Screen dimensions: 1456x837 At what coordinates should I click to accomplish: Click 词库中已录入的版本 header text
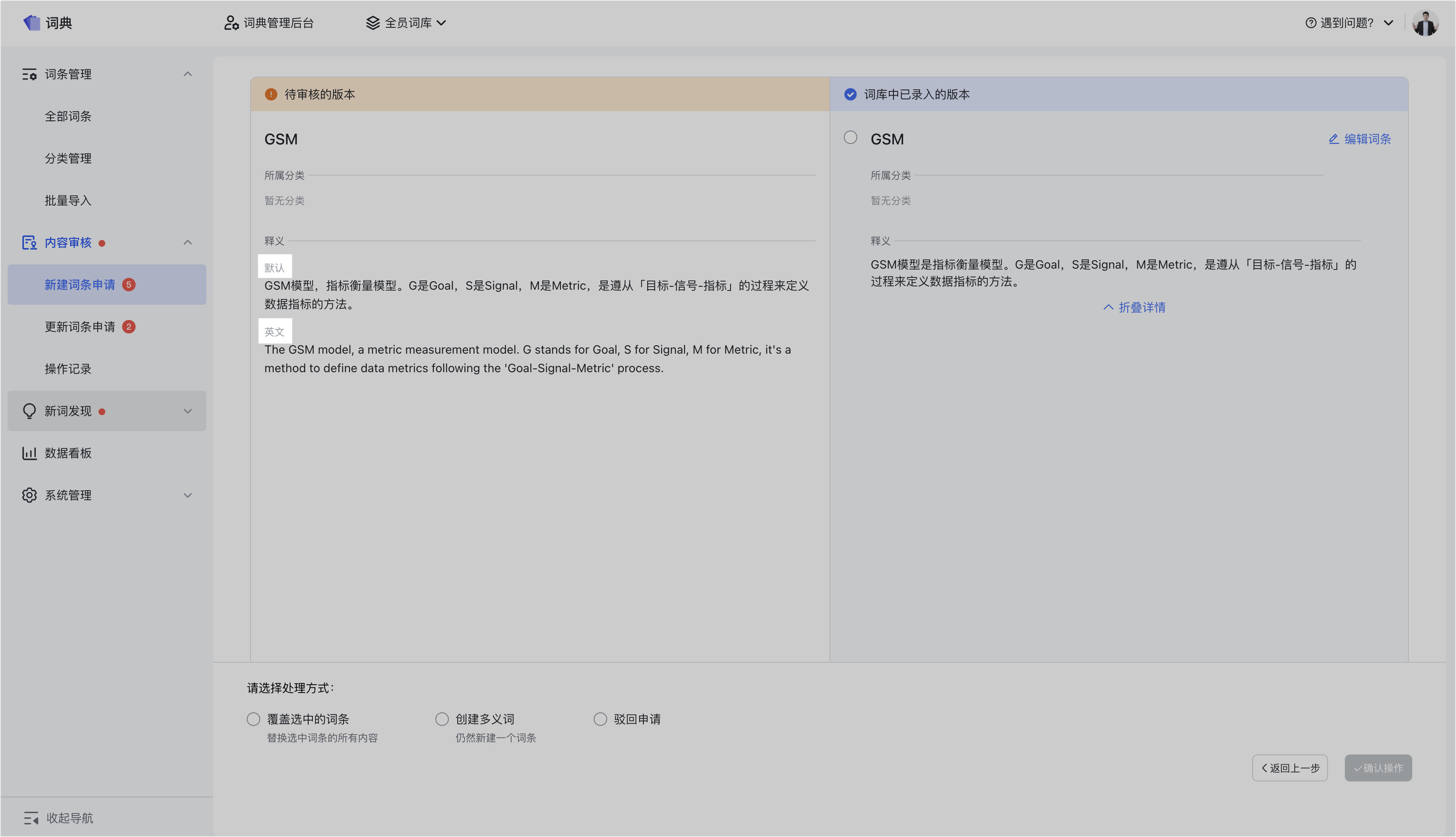pyautogui.click(x=917, y=94)
